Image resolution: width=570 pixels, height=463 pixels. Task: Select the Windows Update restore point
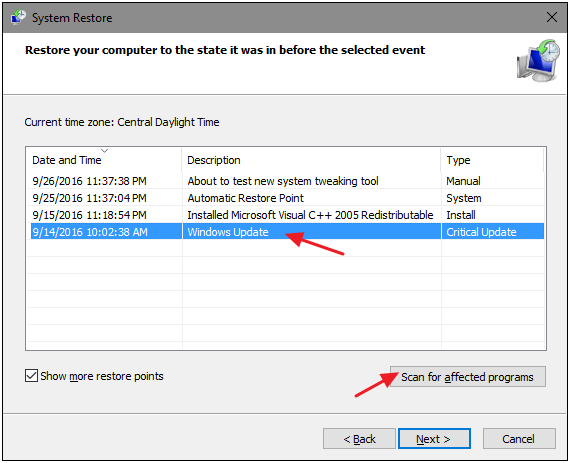tap(285, 232)
